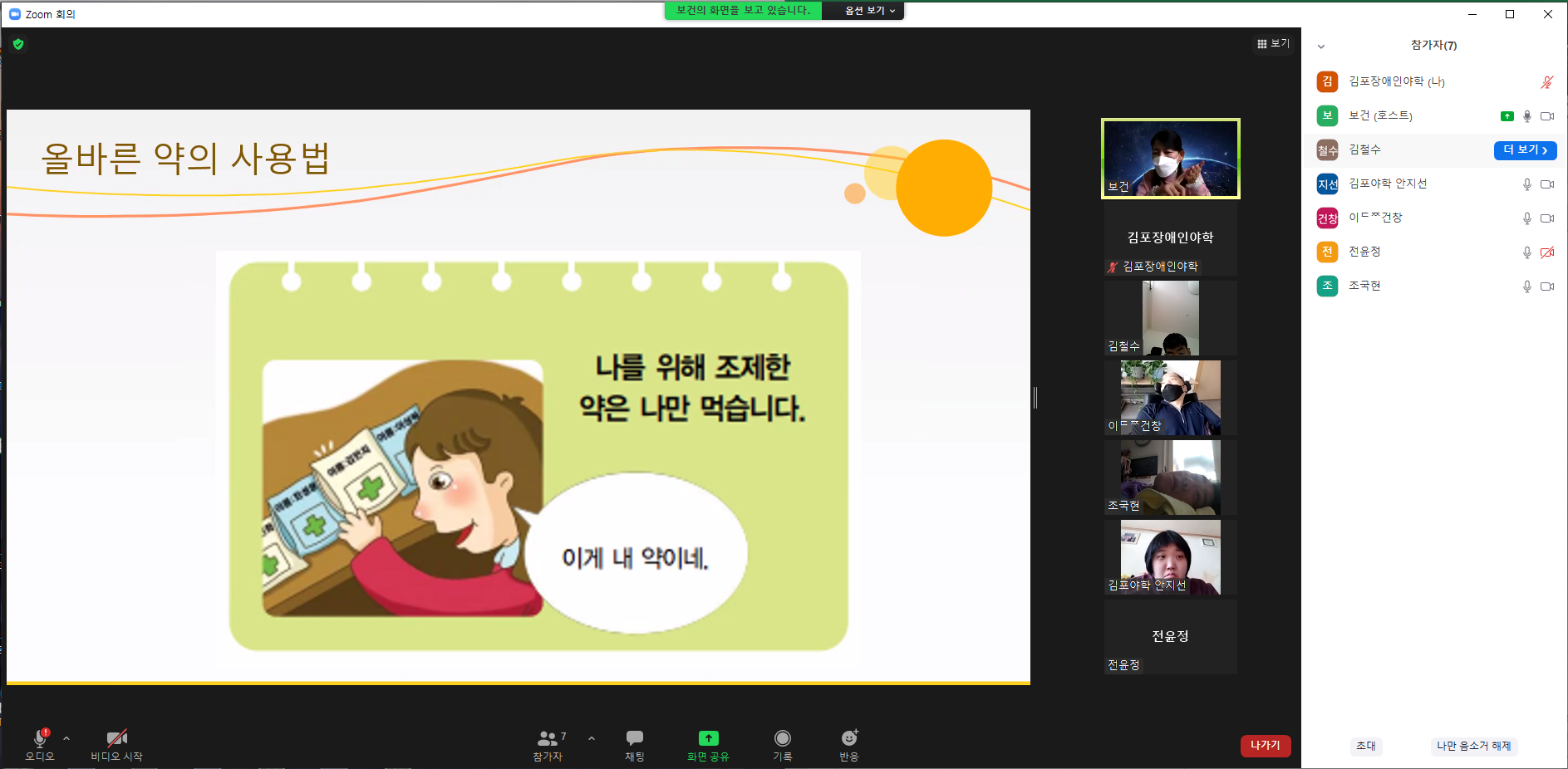The image size is (1568, 769).
Task: Select the 전윤정 video tile
Action: coord(1171,637)
